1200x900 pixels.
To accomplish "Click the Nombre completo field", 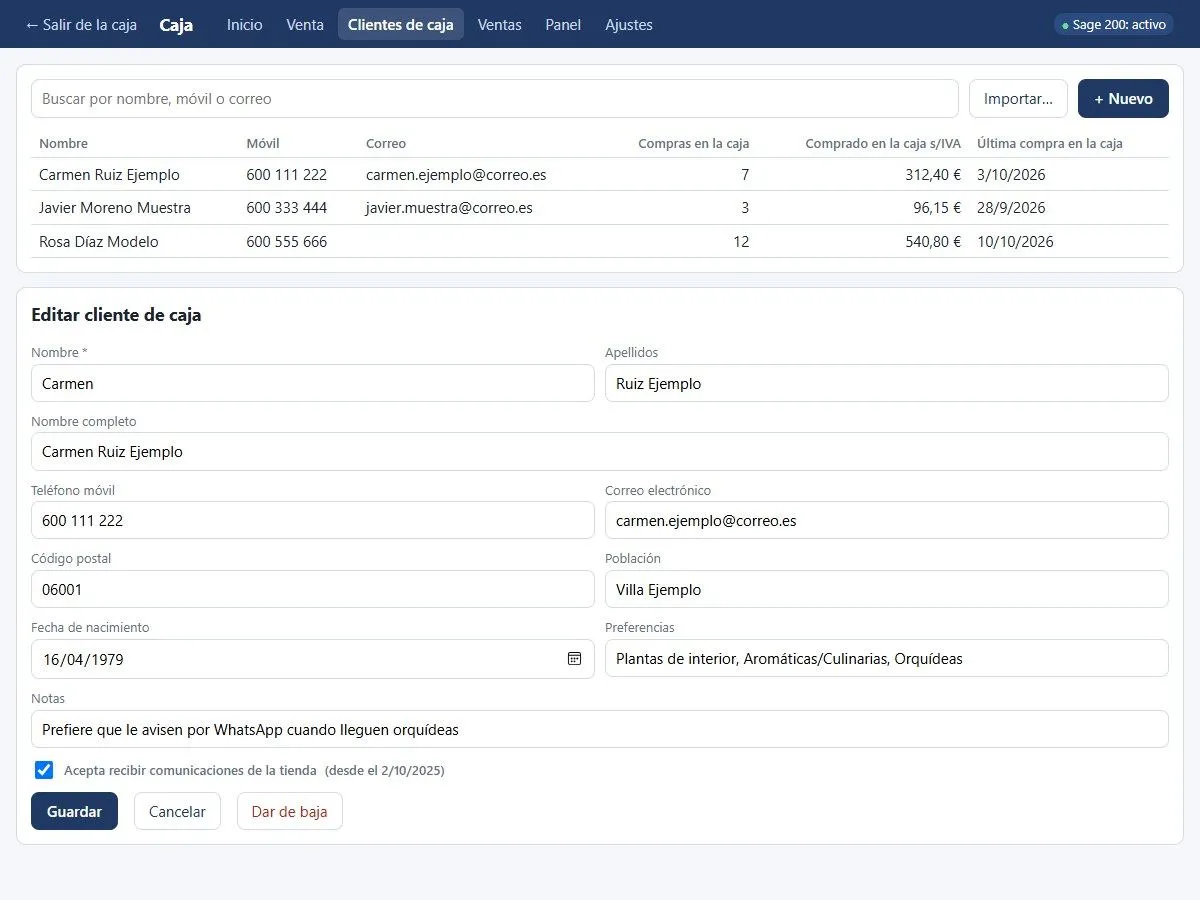I will [600, 451].
